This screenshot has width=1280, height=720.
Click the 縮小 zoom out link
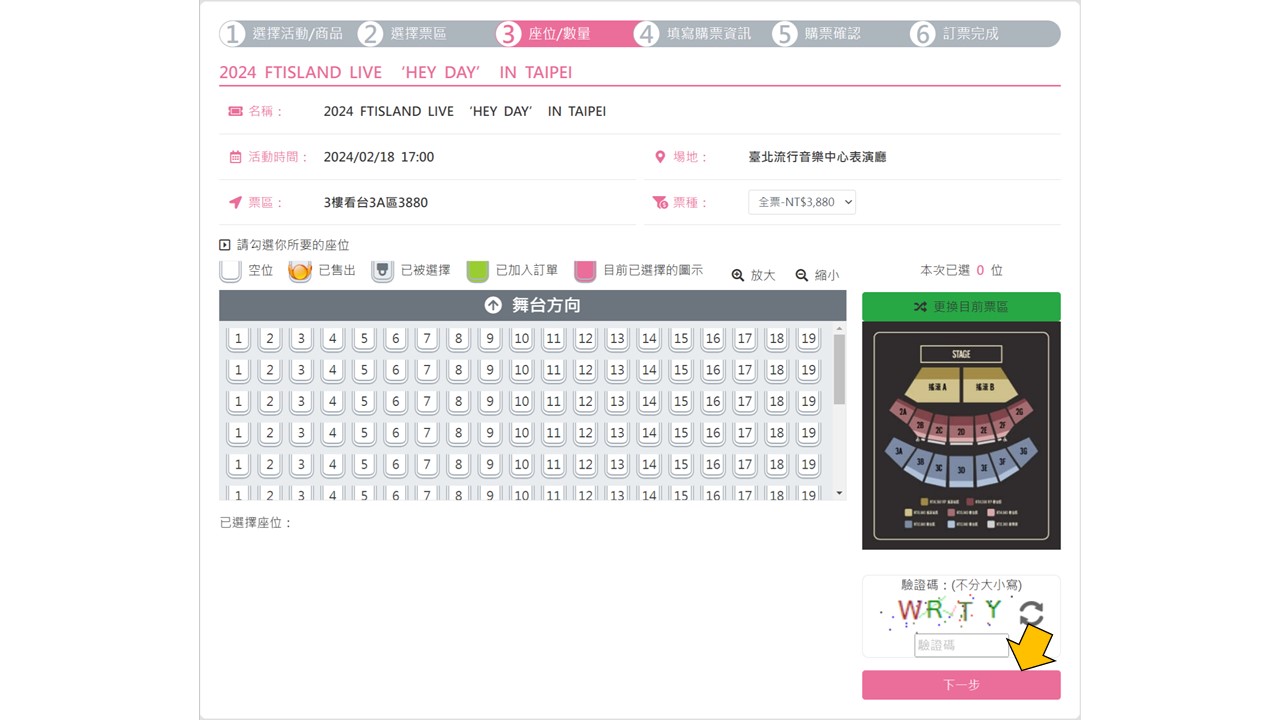point(817,275)
